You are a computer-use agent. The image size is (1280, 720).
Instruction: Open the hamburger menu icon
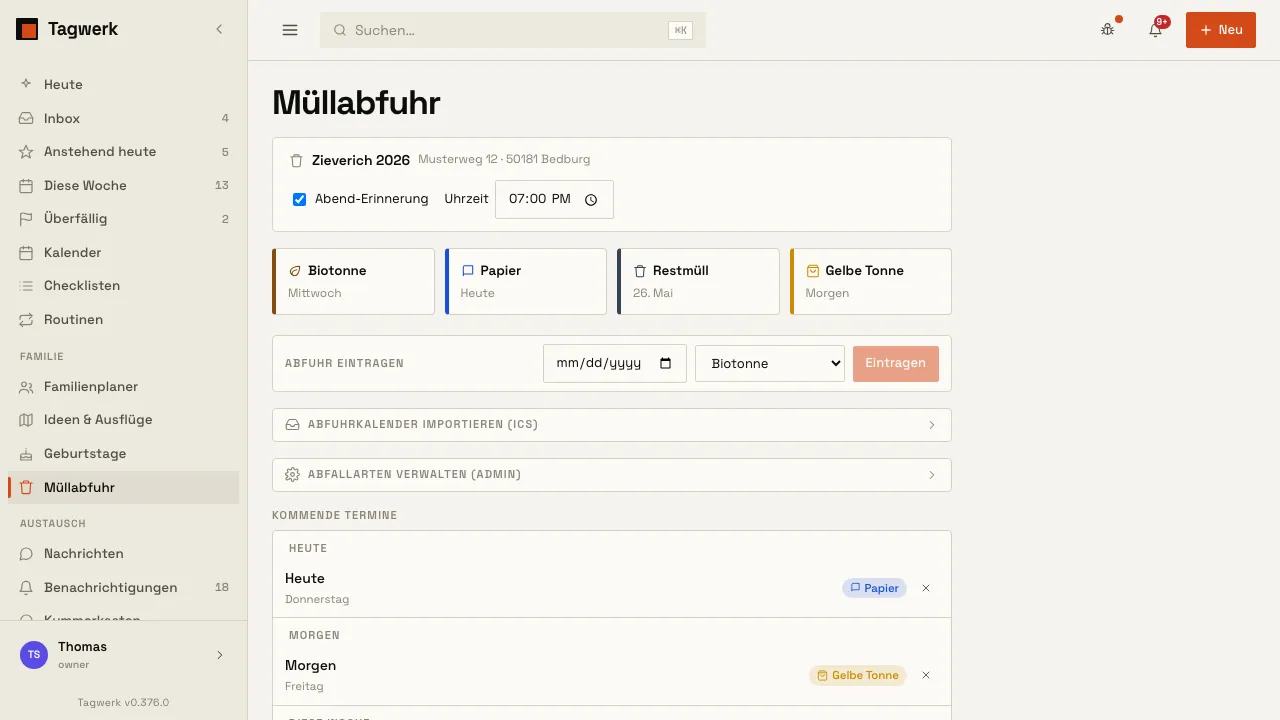[290, 30]
